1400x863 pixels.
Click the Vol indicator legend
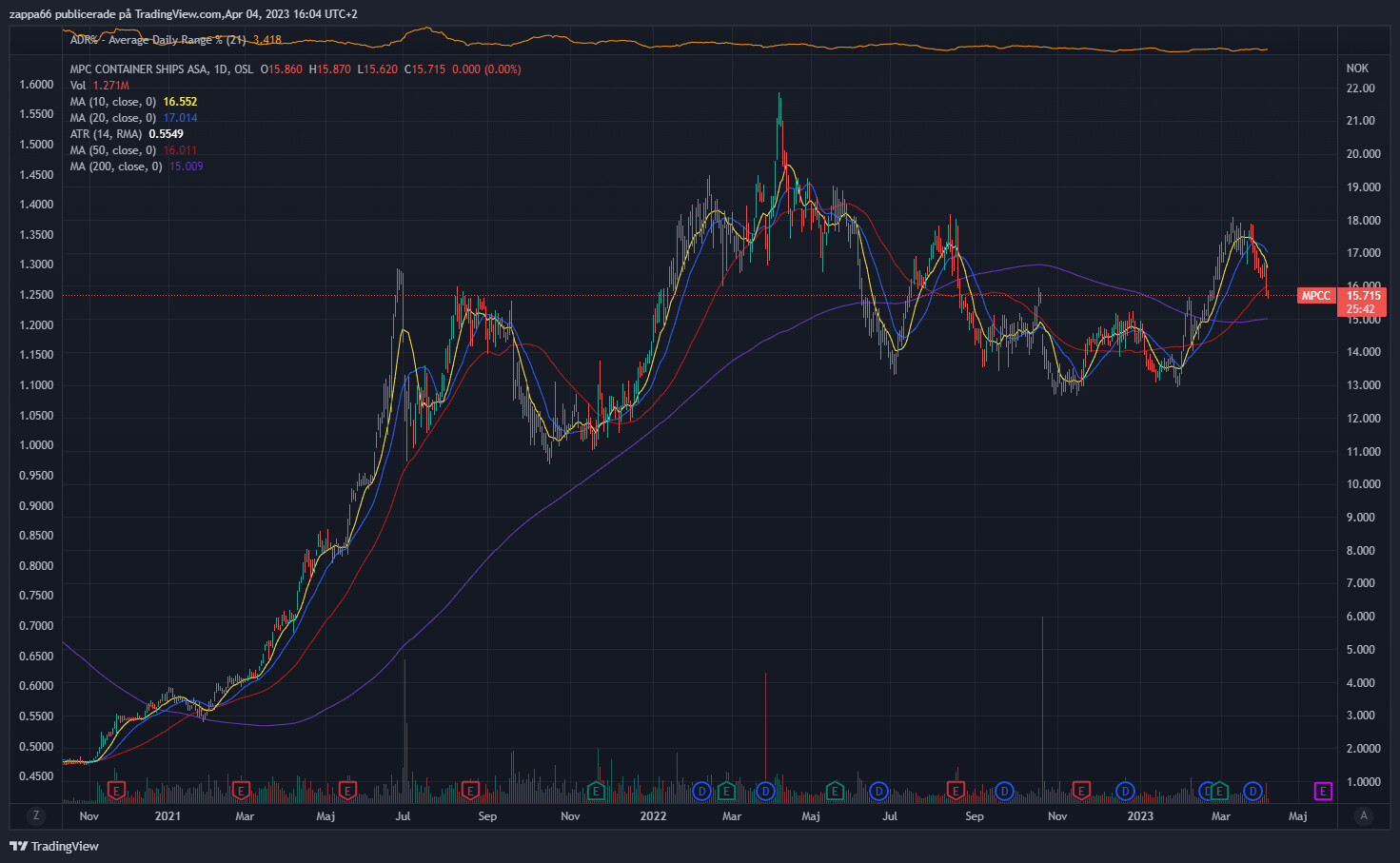(x=78, y=86)
